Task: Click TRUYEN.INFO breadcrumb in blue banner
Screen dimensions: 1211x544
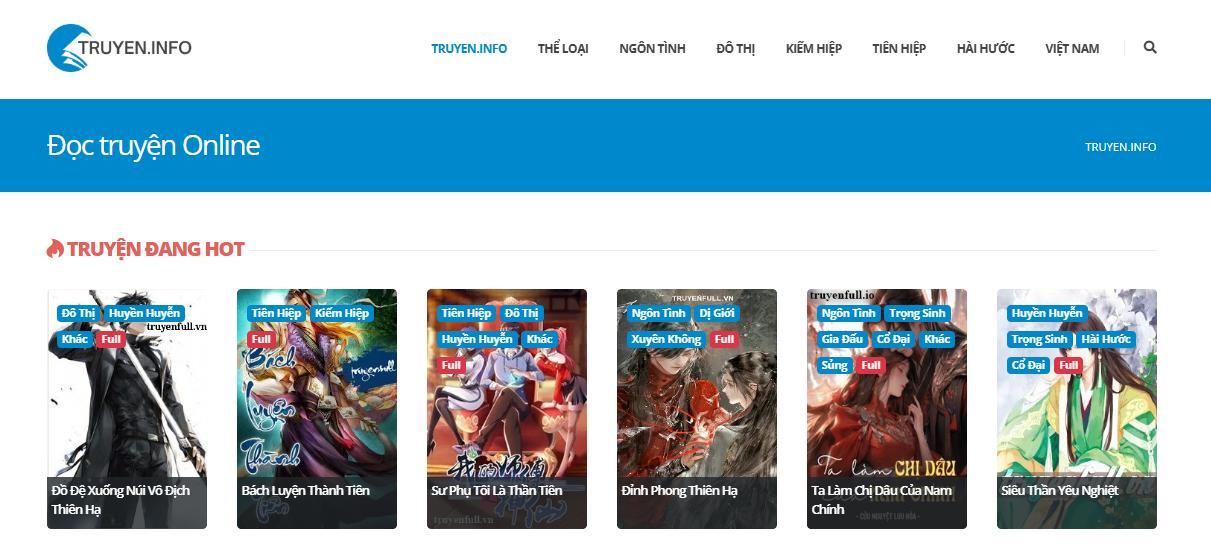Action: point(1120,147)
